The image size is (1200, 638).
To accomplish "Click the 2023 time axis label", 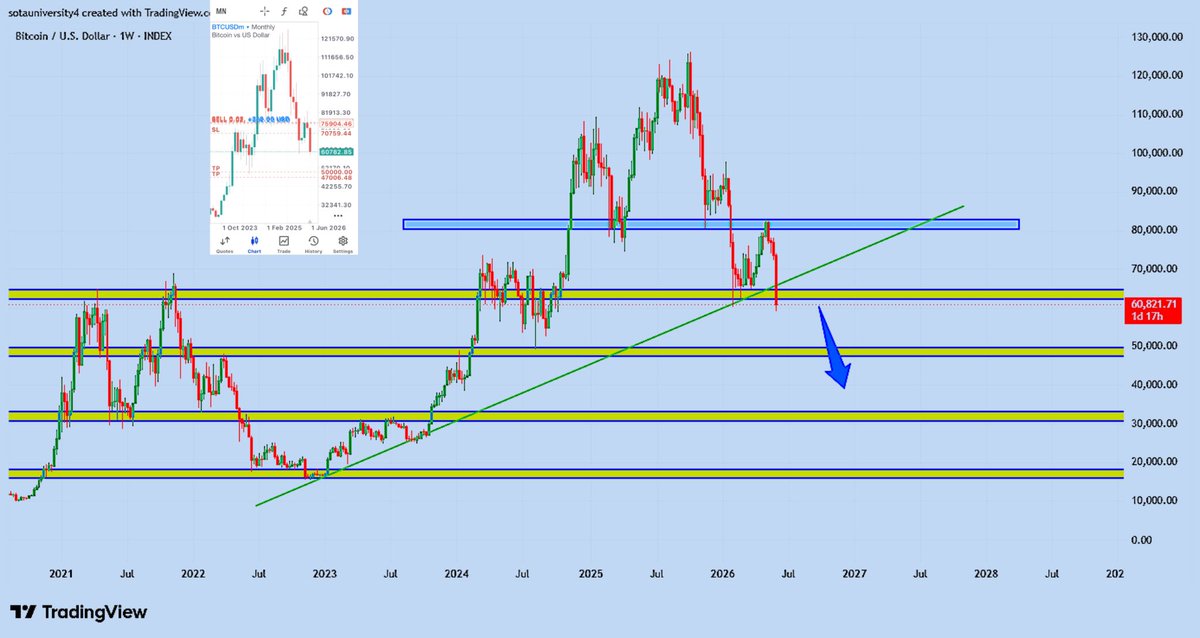I will tap(324, 574).
